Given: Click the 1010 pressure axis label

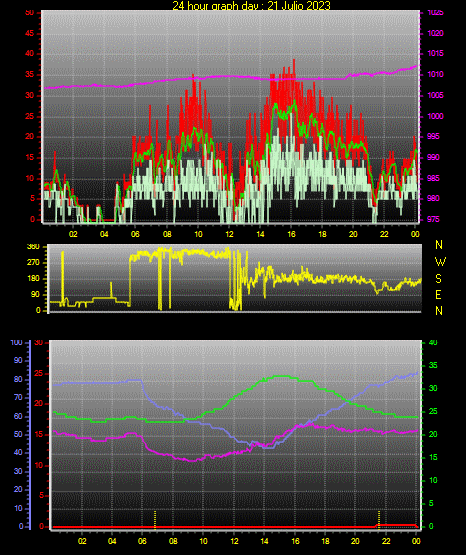Looking at the screenshot, I should point(436,74).
